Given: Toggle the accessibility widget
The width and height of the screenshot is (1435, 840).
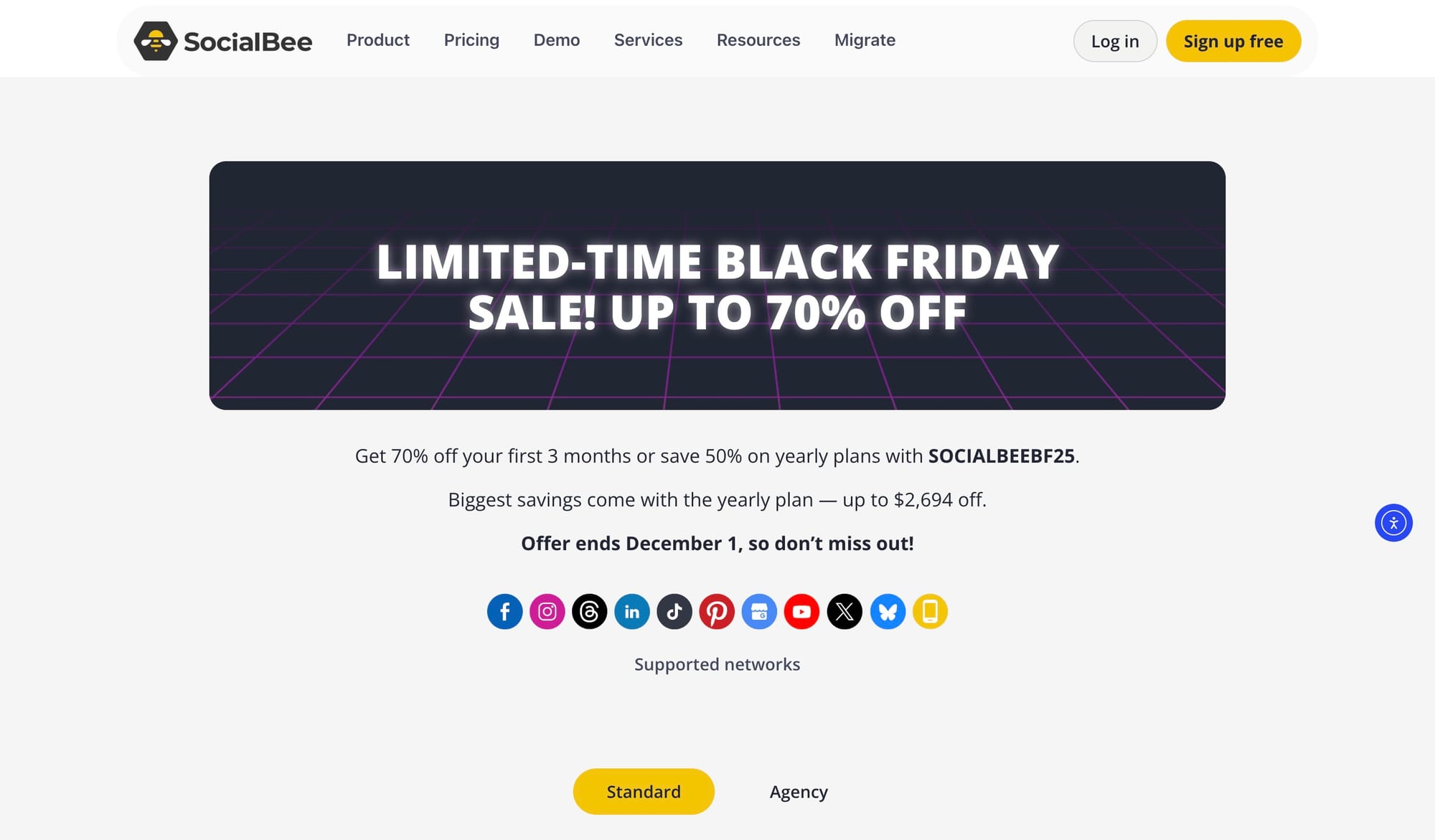Looking at the screenshot, I should tap(1393, 523).
